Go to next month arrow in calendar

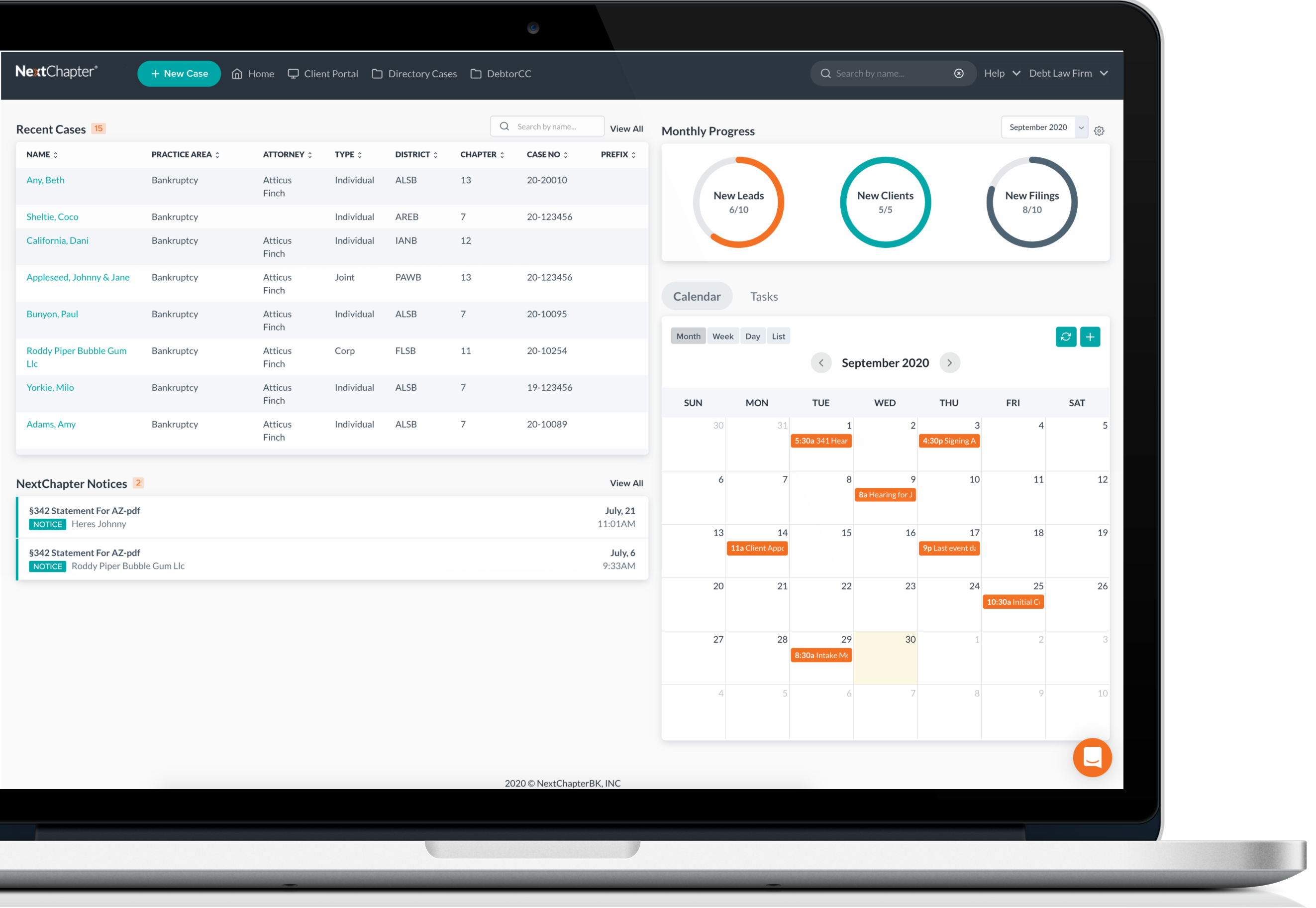[949, 362]
